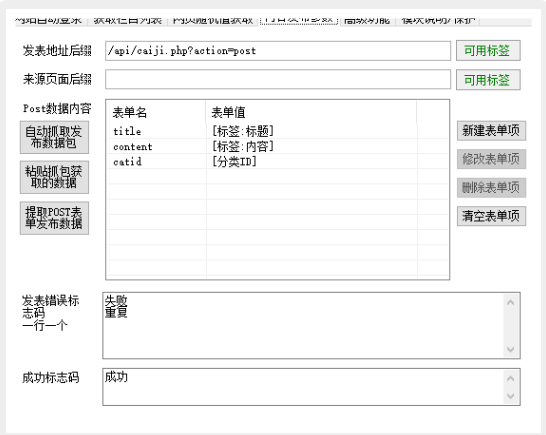The width and height of the screenshot is (546, 435).
Task: Click the 提取POST表单发布数据 button
Action: click(x=54, y=218)
